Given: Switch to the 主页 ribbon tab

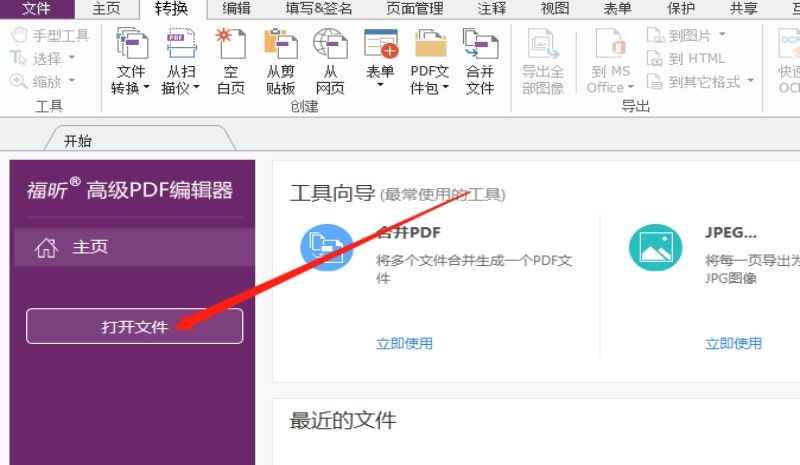Looking at the screenshot, I should pos(106,9).
